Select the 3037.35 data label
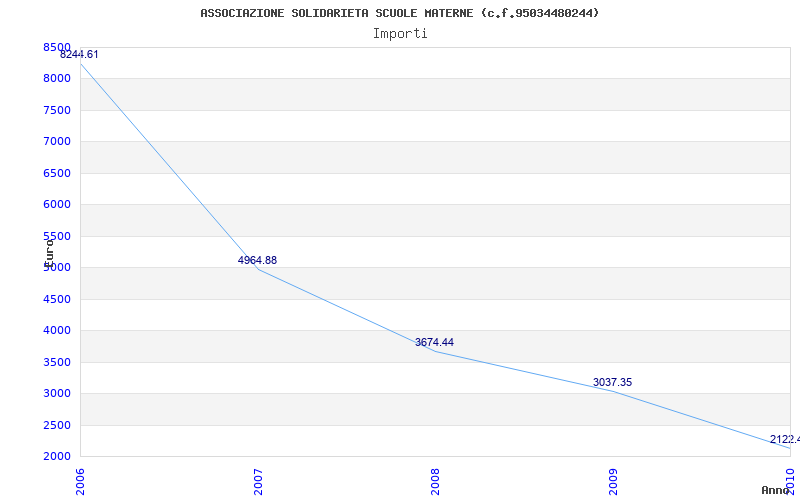Image resolution: width=800 pixels, height=500 pixels. (612, 382)
